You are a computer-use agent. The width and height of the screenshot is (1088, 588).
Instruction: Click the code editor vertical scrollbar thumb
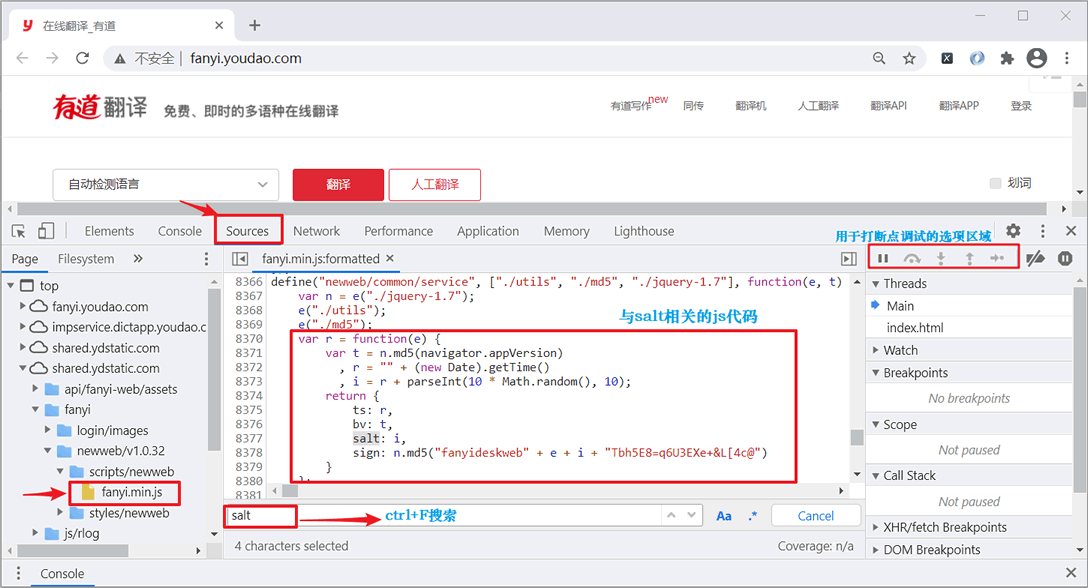click(x=857, y=437)
